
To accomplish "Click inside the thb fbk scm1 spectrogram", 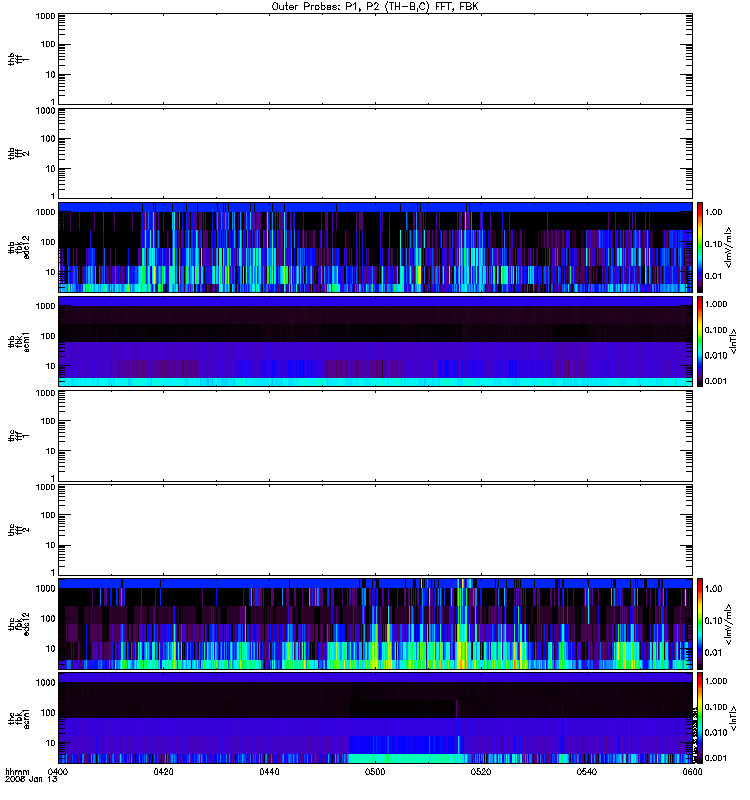I will coord(376,341).
